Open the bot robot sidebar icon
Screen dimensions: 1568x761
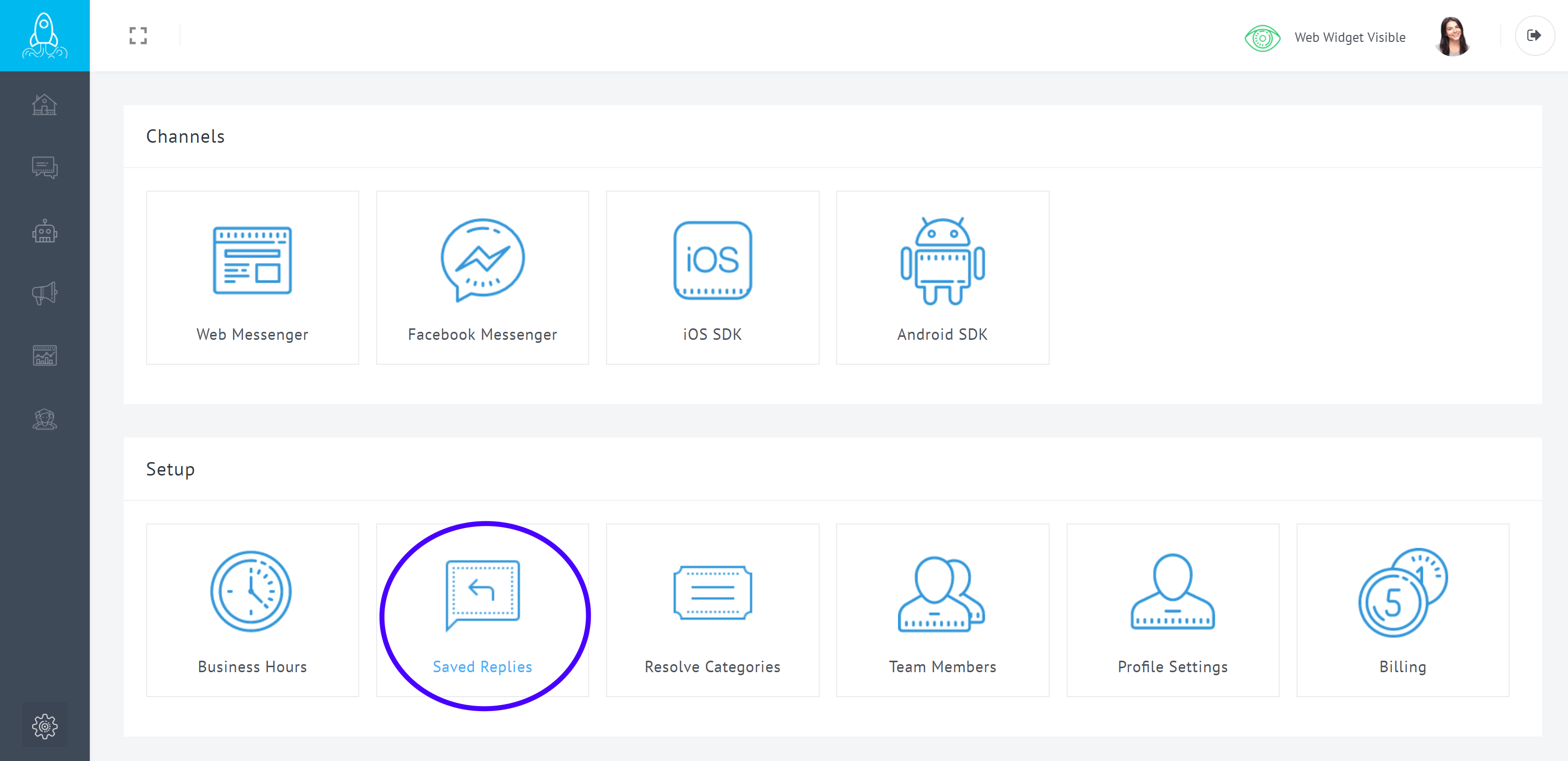click(44, 231)
